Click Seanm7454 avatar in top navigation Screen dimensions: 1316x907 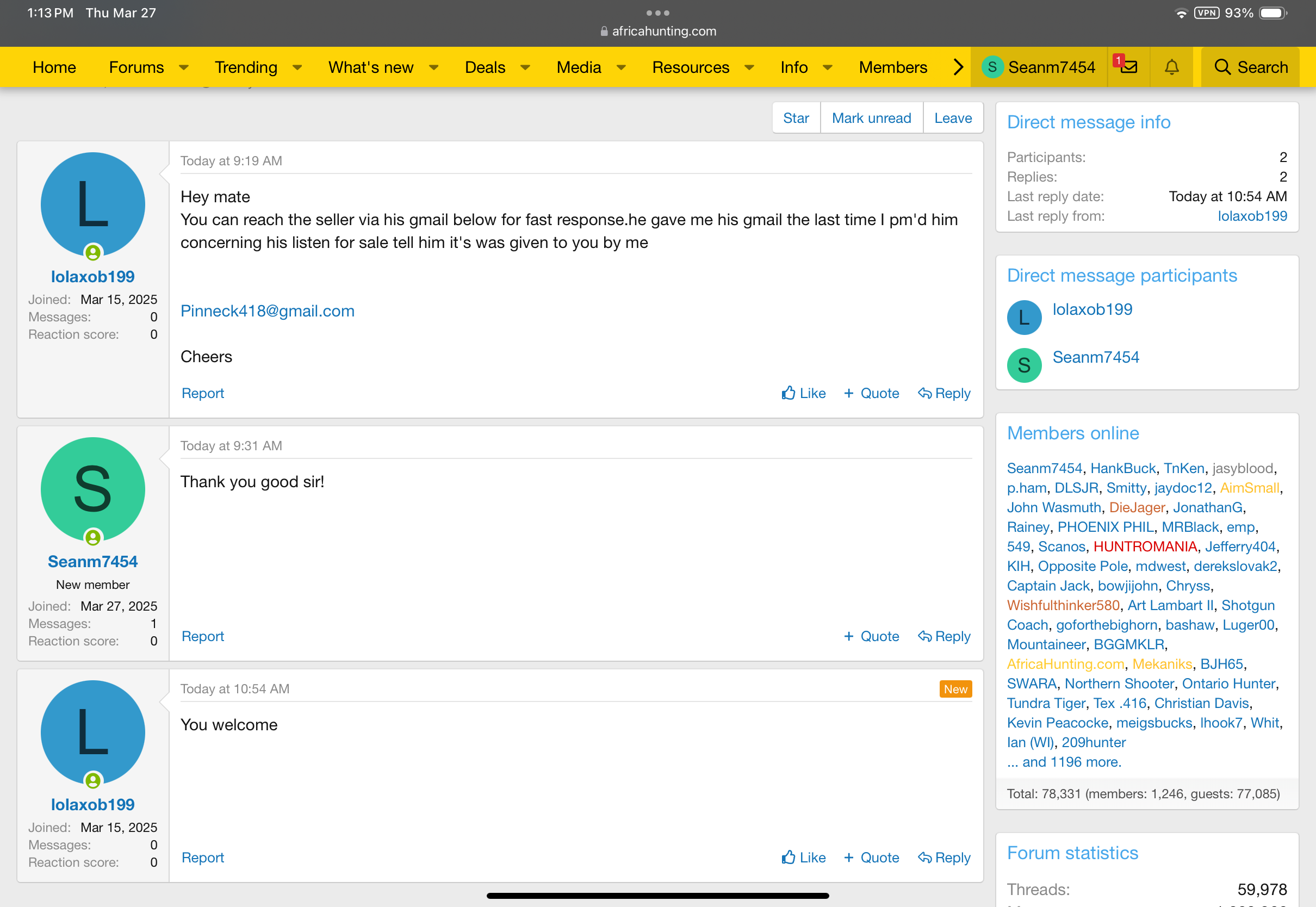[x=992, y=67]
